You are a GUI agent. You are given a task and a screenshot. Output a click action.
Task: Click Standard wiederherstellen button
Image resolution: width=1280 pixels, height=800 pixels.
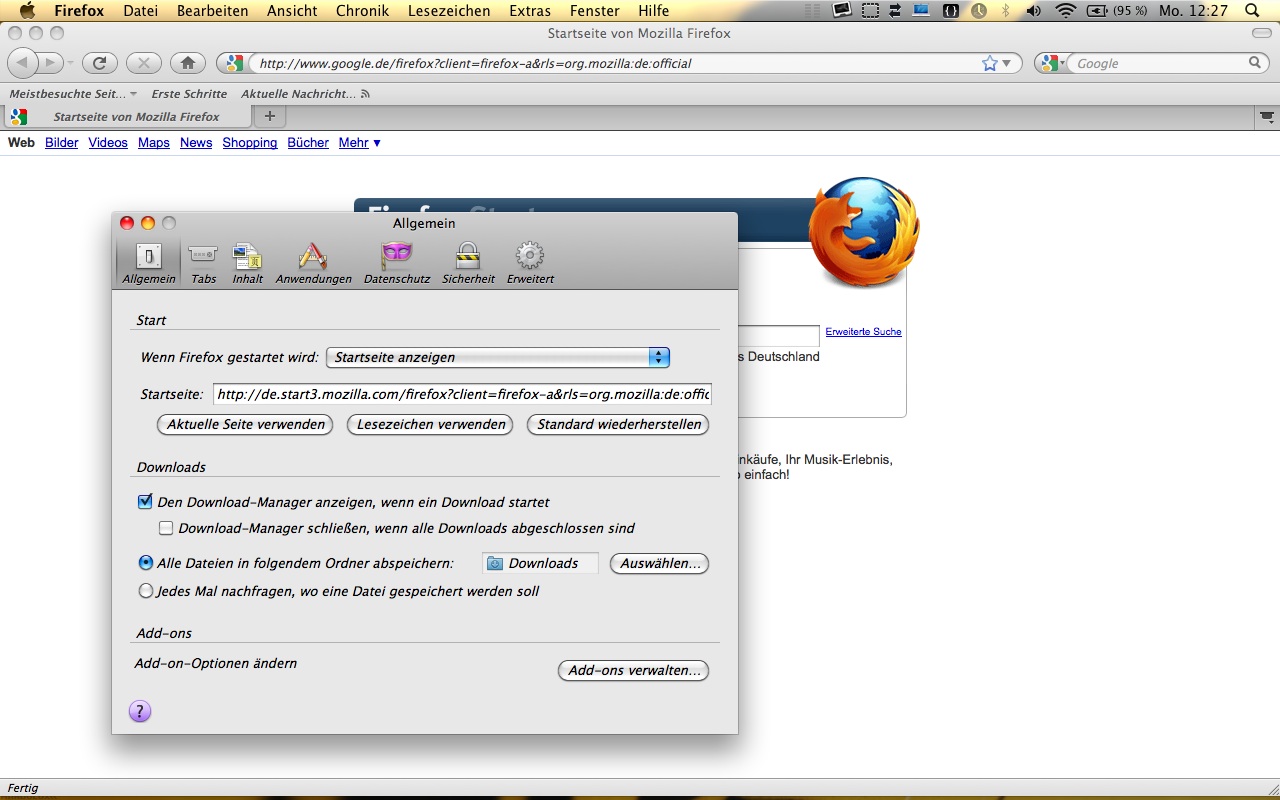click(619, 424)
